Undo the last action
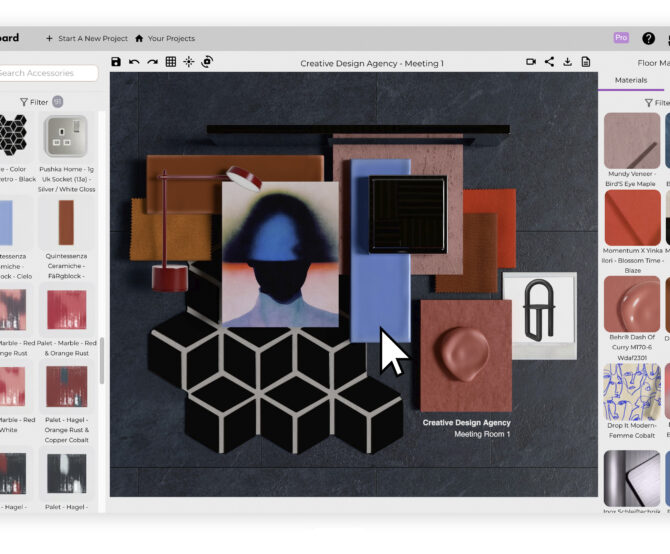Screen dimensions: 670x554 point(134,62)
